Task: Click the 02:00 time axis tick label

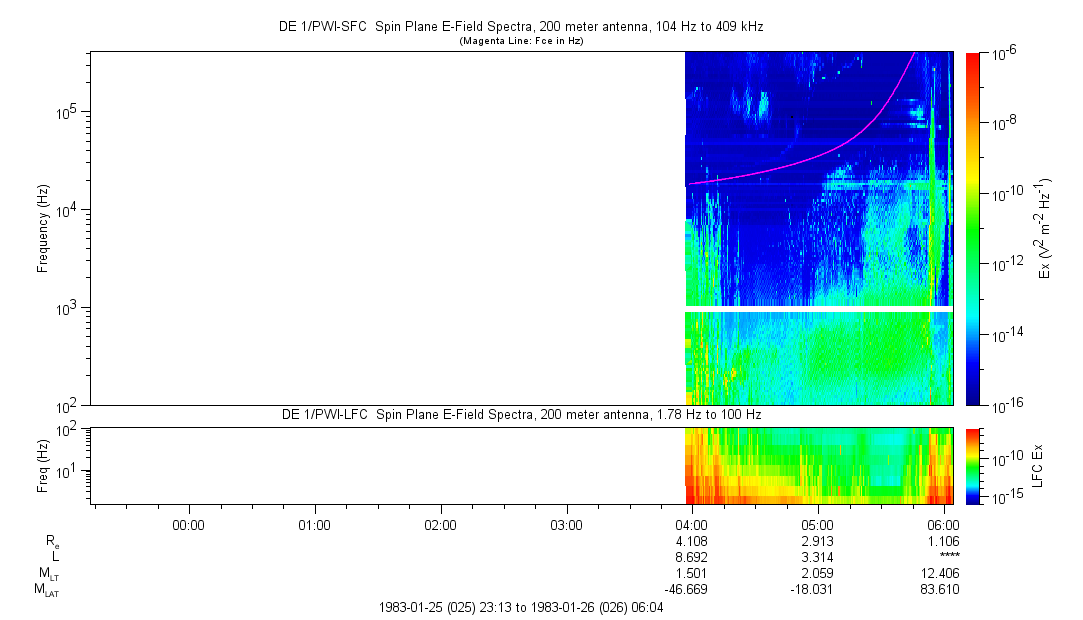Action: pyautogui.click(x=440, y=524)
